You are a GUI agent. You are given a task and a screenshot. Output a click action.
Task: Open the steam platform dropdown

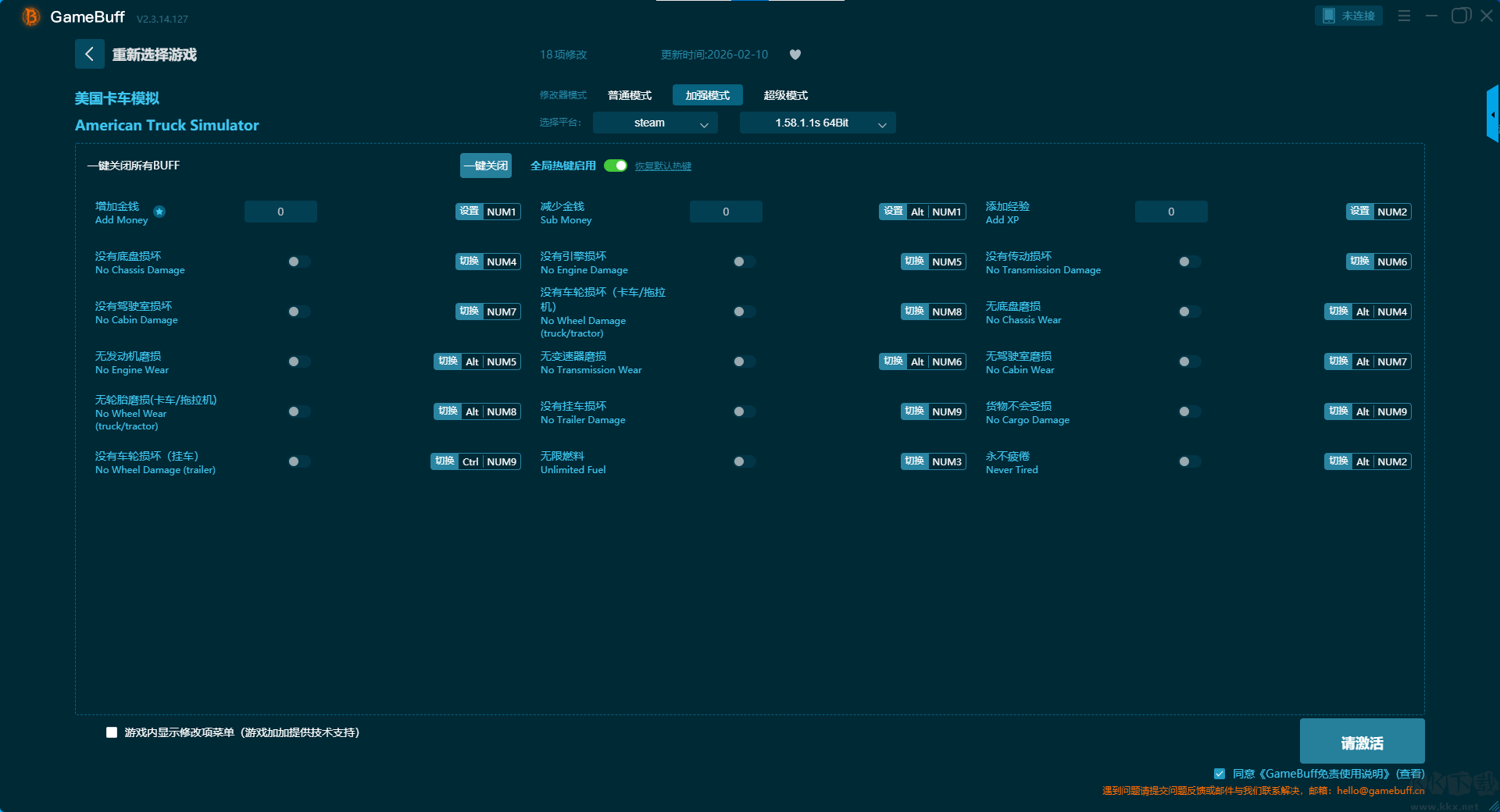[655, 123]
